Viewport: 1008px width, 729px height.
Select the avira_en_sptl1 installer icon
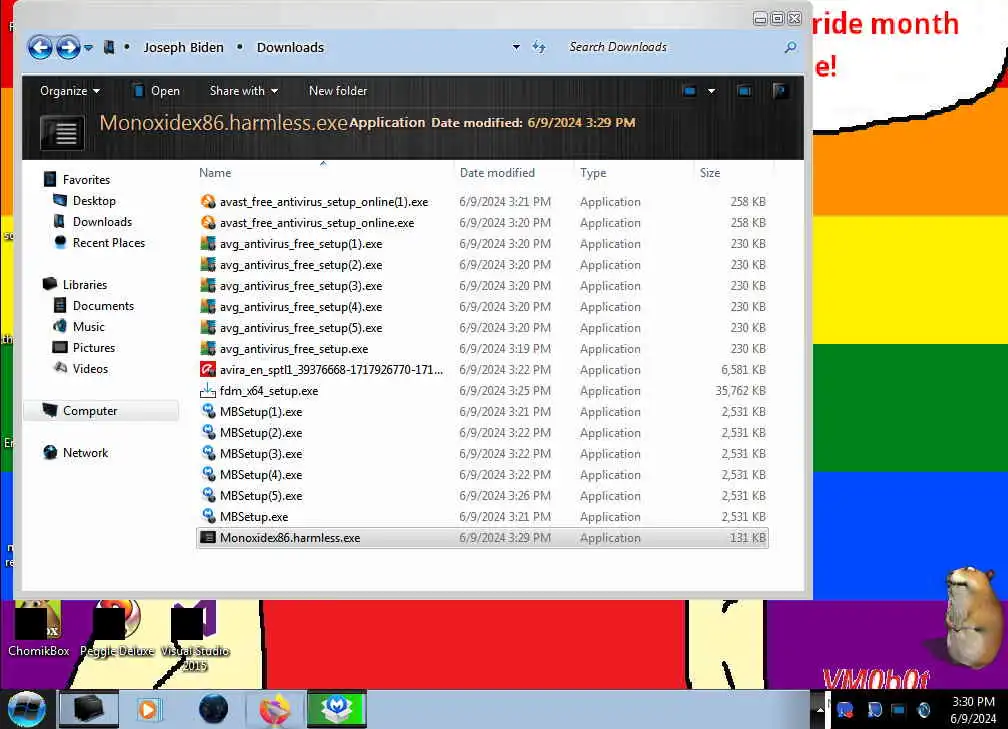(208, 370)
